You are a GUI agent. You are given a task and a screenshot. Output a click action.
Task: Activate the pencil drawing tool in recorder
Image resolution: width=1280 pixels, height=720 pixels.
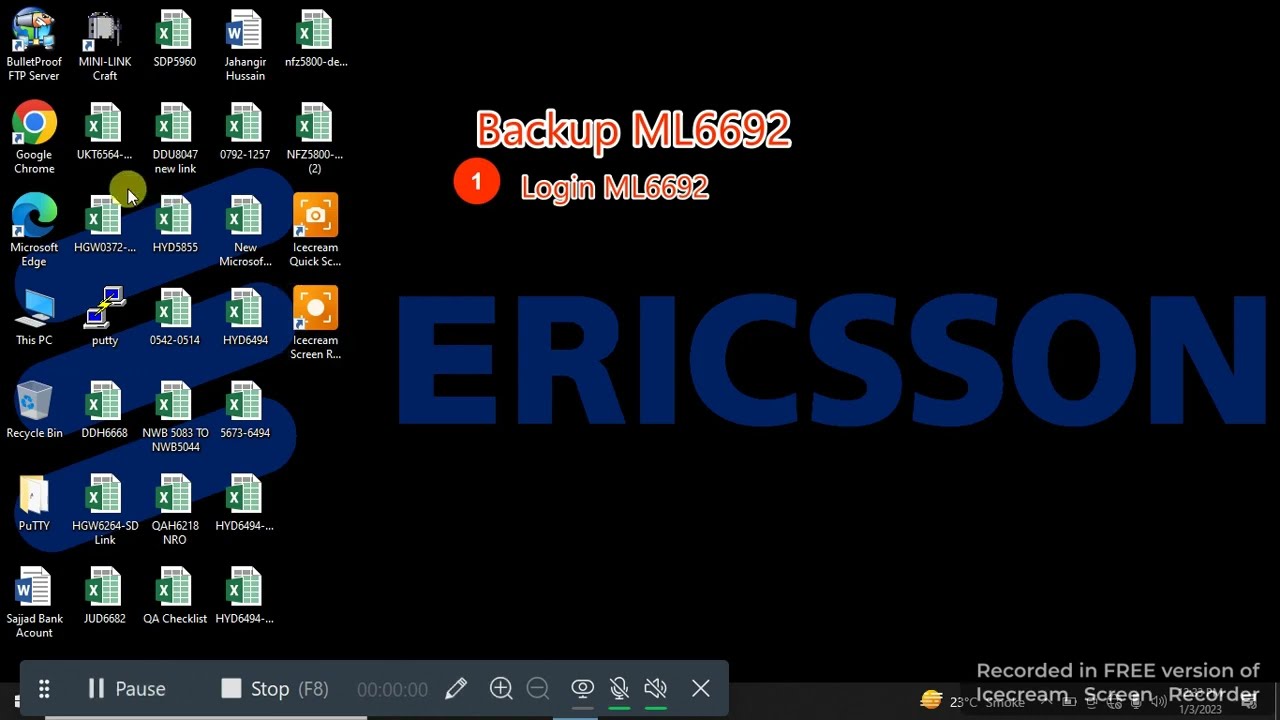point(456,688)
